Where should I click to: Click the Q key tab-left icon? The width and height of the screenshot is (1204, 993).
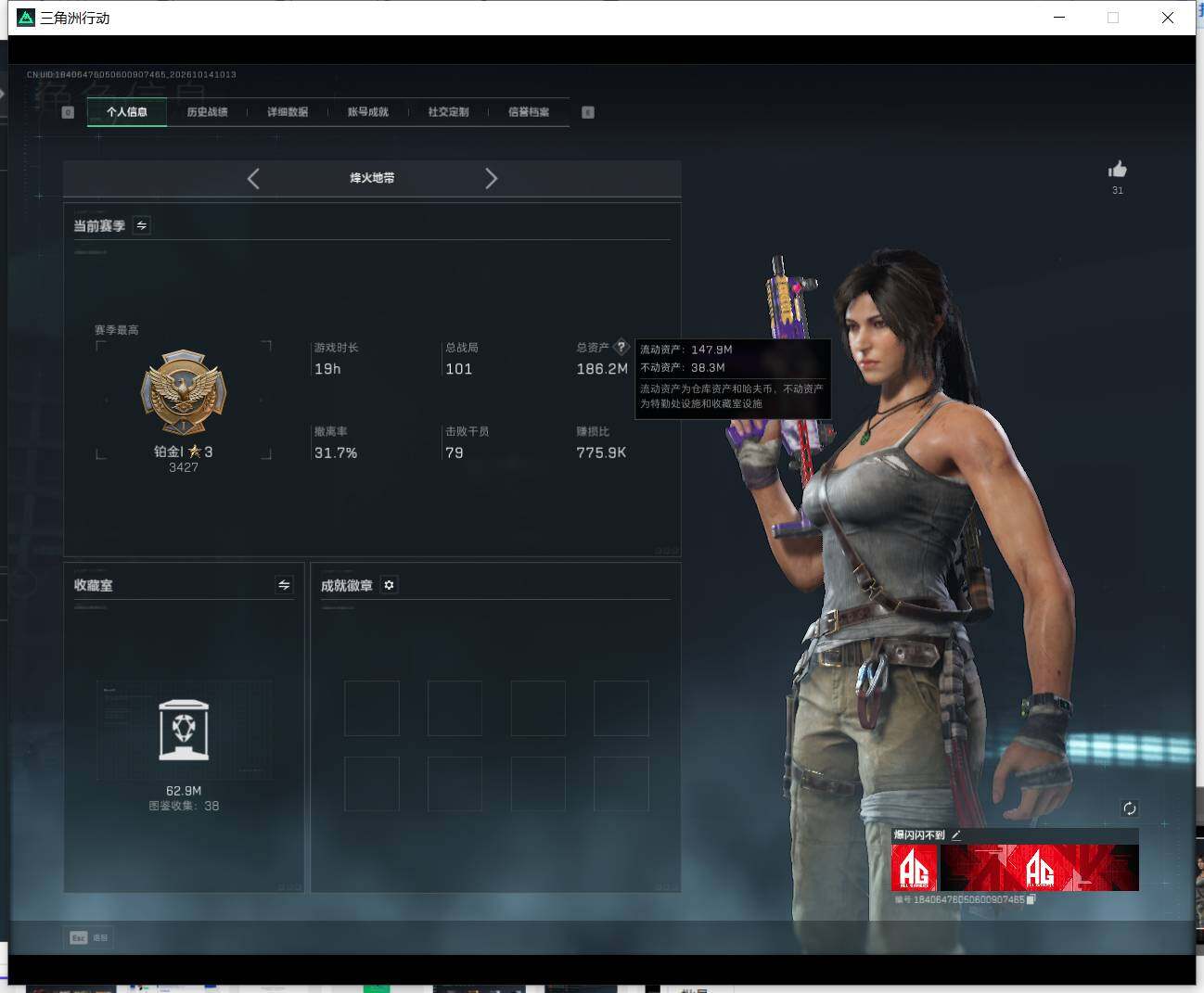point(68,112)
